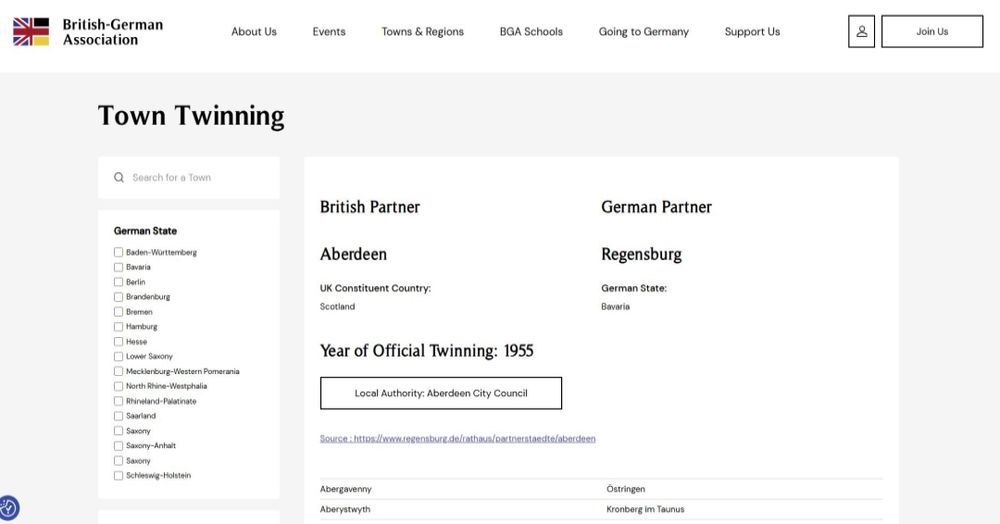Click the UK Constituent Country label
The height and width of the screenshot is (524, 1000).
point(376,288)
